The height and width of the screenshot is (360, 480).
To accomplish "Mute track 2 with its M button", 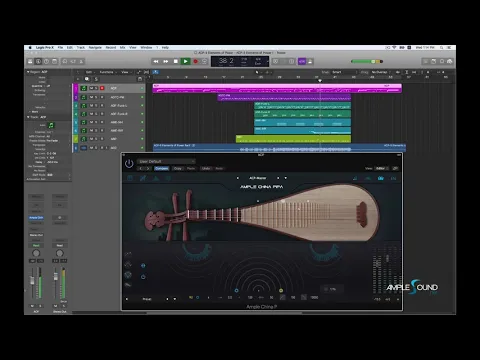I will click(91, 97).
